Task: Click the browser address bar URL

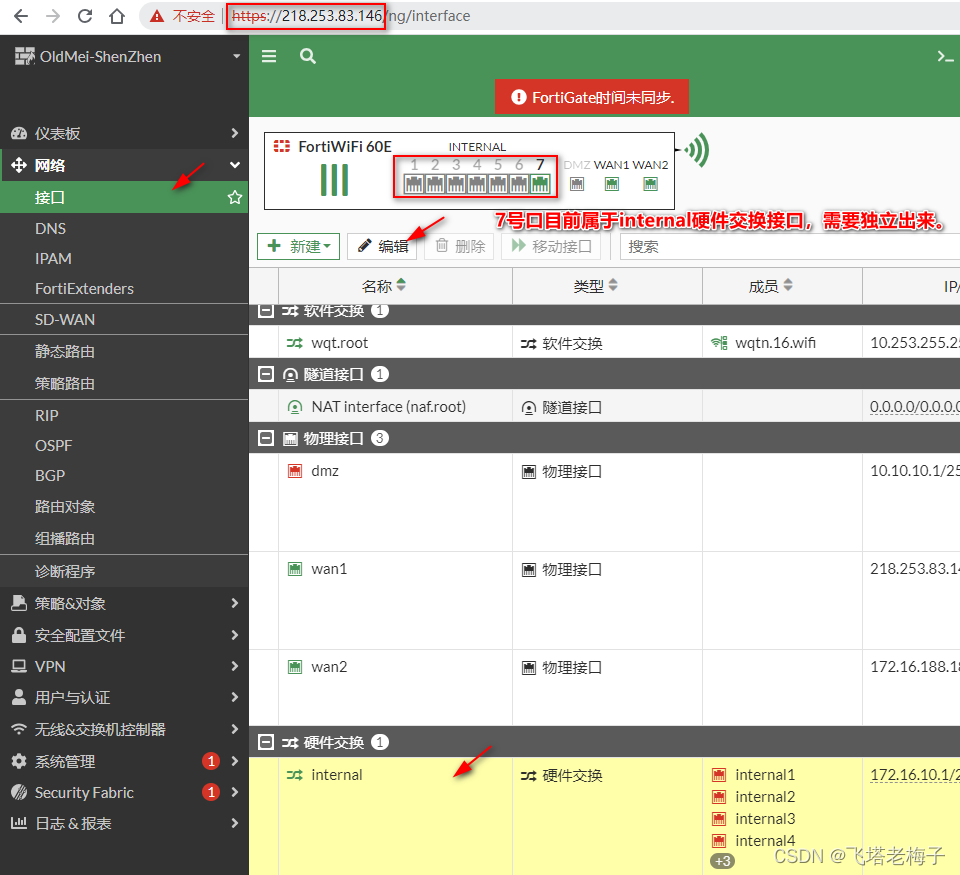Action: (x=351, y=16)
